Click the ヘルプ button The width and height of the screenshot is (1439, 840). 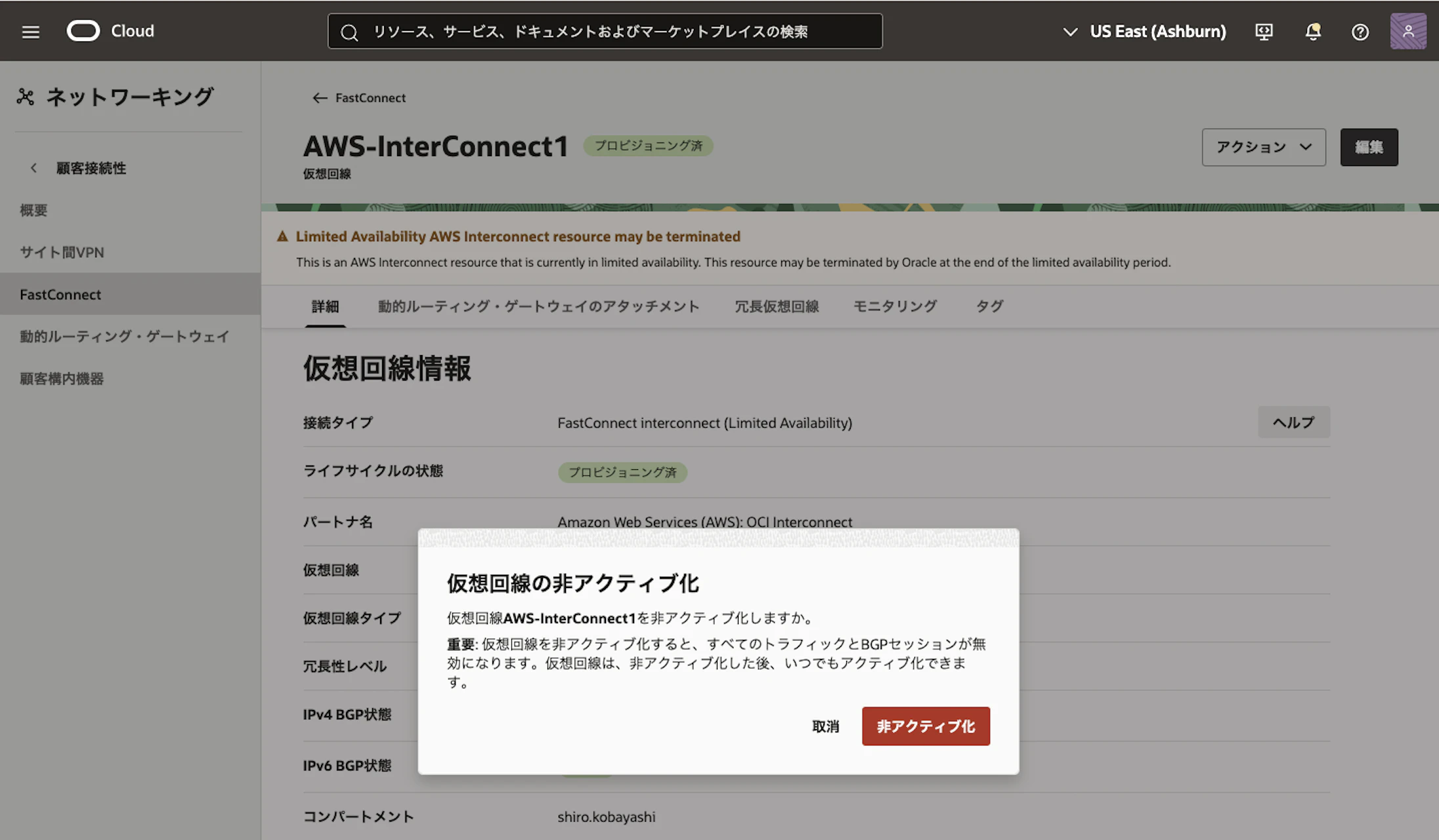click(1294, 422)
